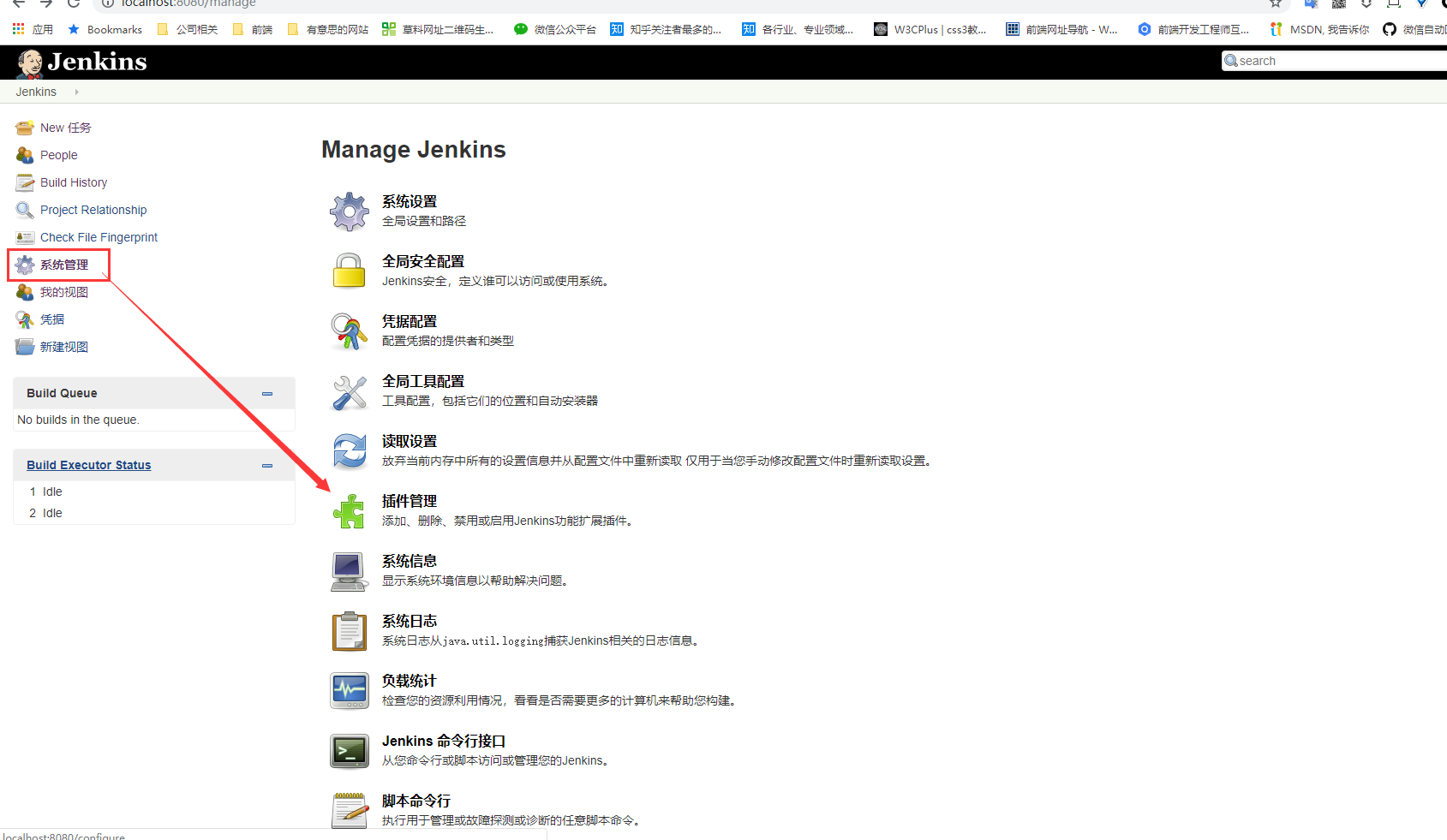Click the browser forward arrow

[x=46, y=3]
